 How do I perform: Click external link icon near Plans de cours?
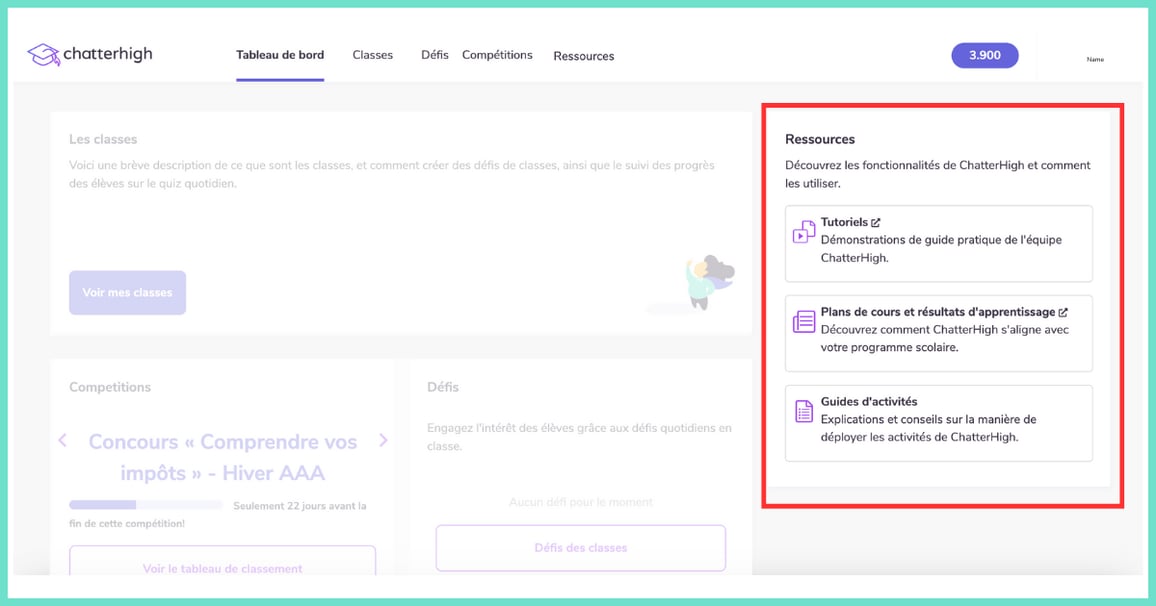tap(1063, 311)
